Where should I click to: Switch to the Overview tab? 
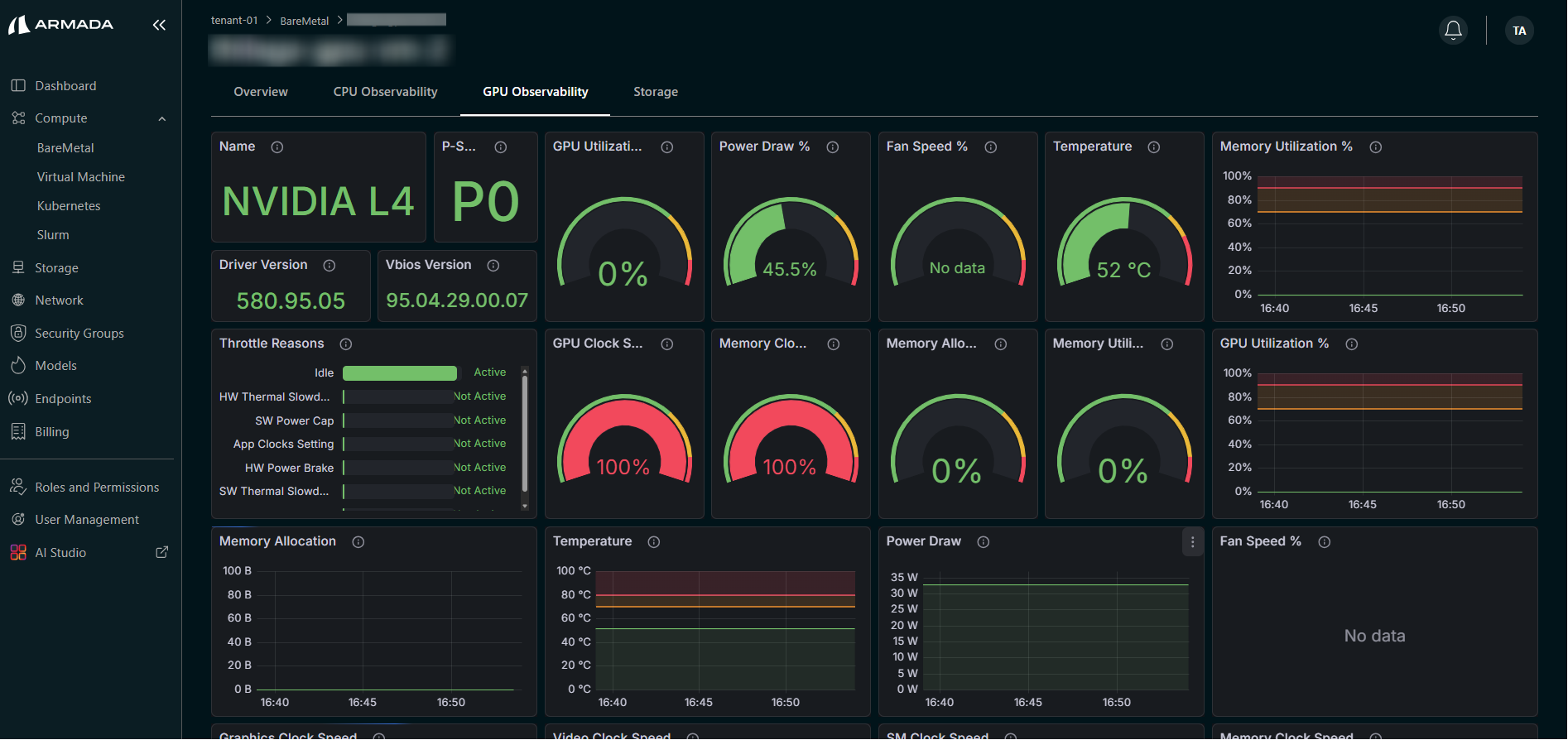tap(261, 92)
